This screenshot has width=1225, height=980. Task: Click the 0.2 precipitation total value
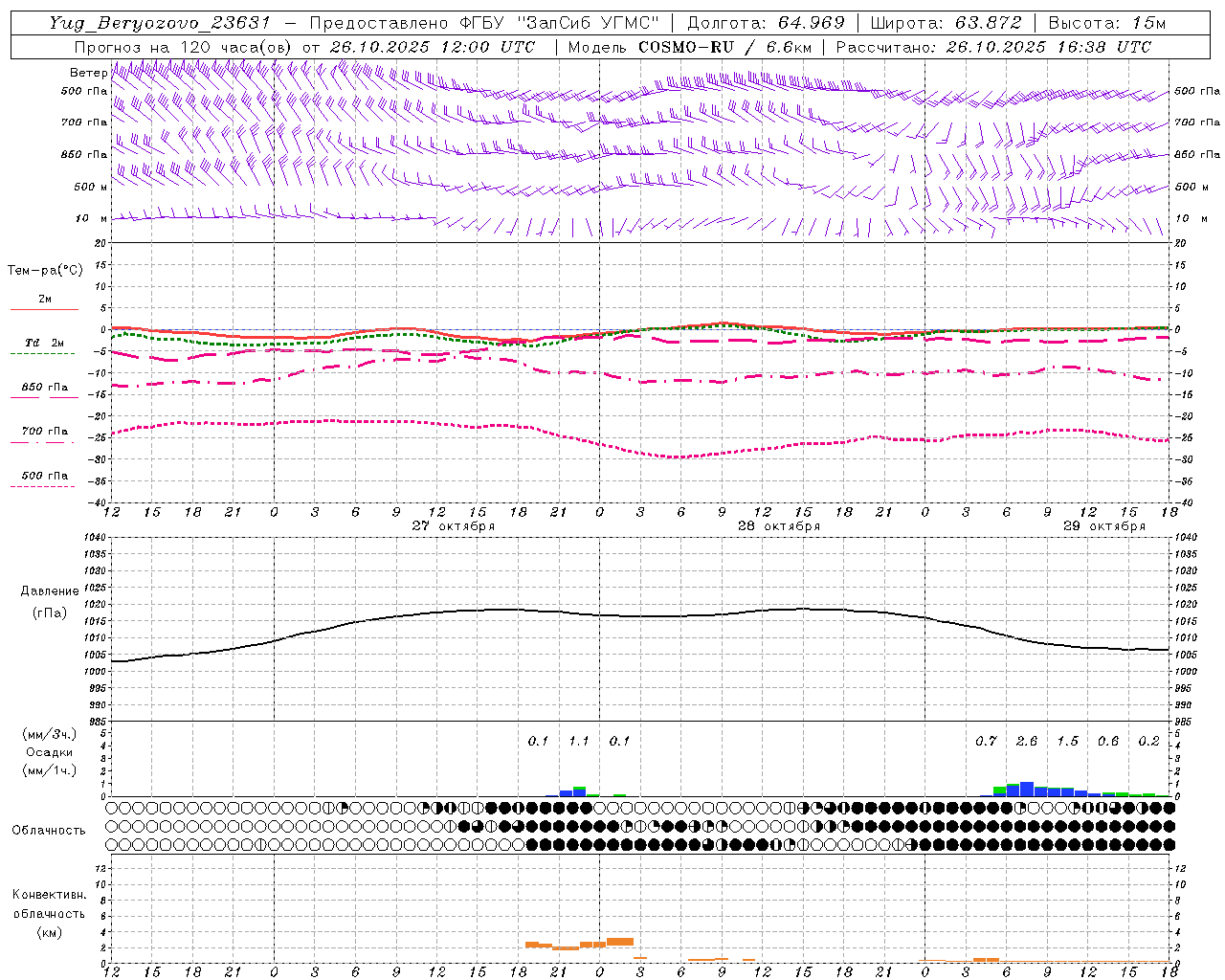[x=1149, y=742]
